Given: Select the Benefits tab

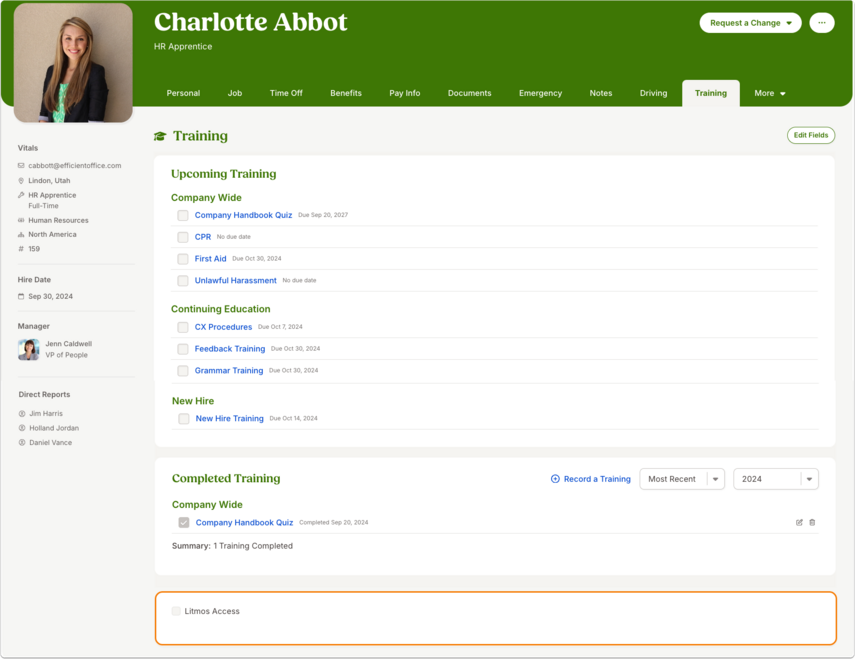Looking at the screenshot, I should tap(346, 93).
